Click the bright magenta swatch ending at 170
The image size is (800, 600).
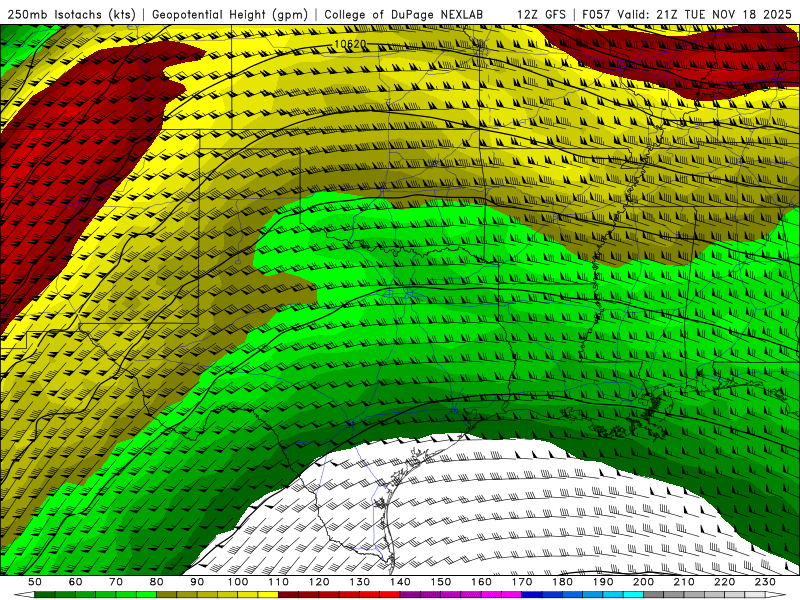click(511, 595)
